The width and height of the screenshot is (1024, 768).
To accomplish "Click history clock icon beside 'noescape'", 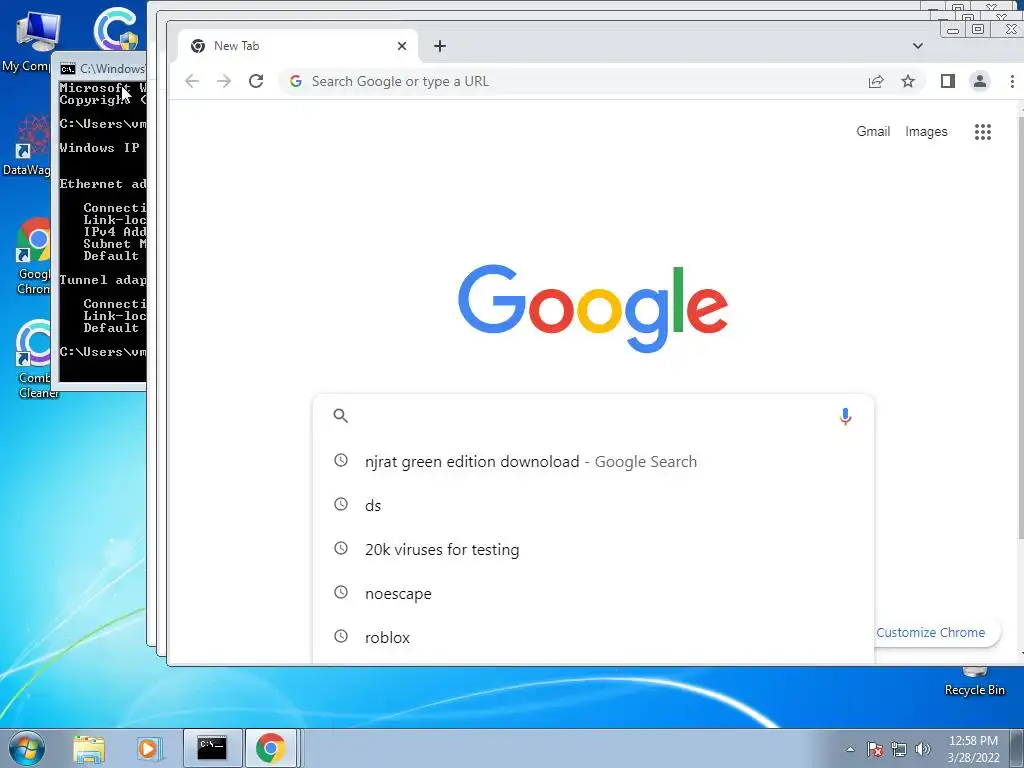I will (341, 592).
